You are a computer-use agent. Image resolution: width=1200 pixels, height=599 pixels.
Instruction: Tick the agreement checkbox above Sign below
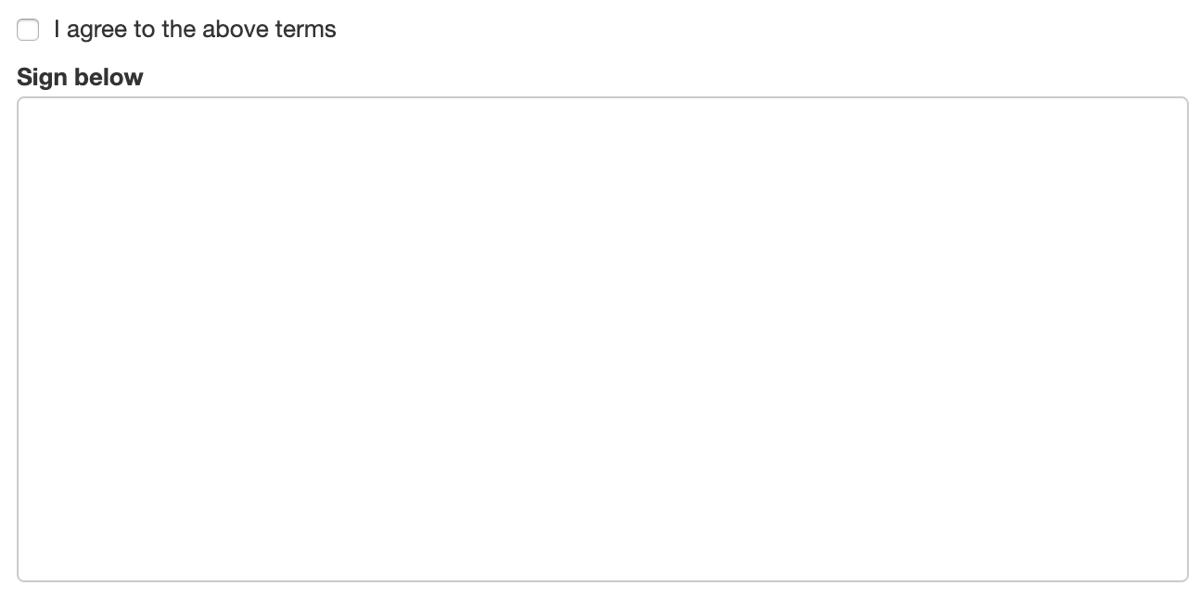point(28,30)
